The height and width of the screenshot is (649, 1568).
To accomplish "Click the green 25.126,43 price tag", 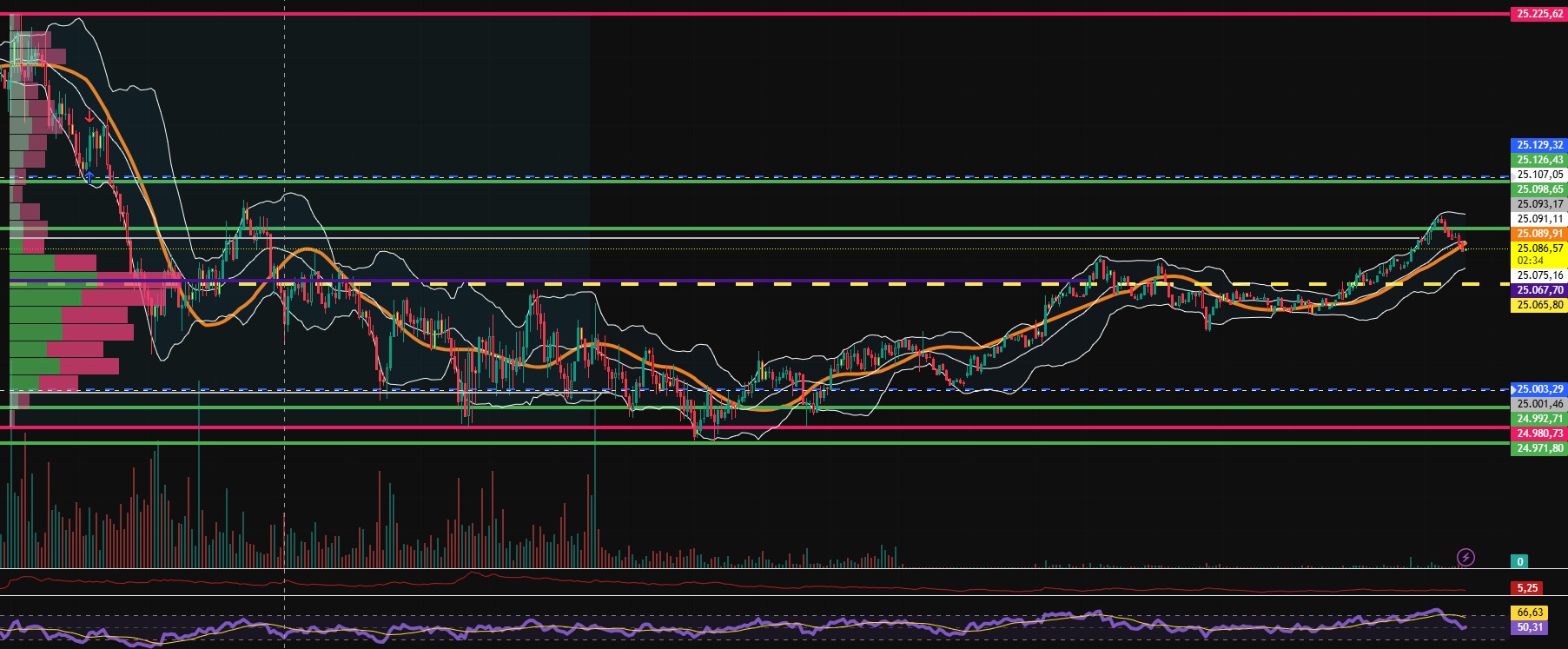I will coord(1538,160).
